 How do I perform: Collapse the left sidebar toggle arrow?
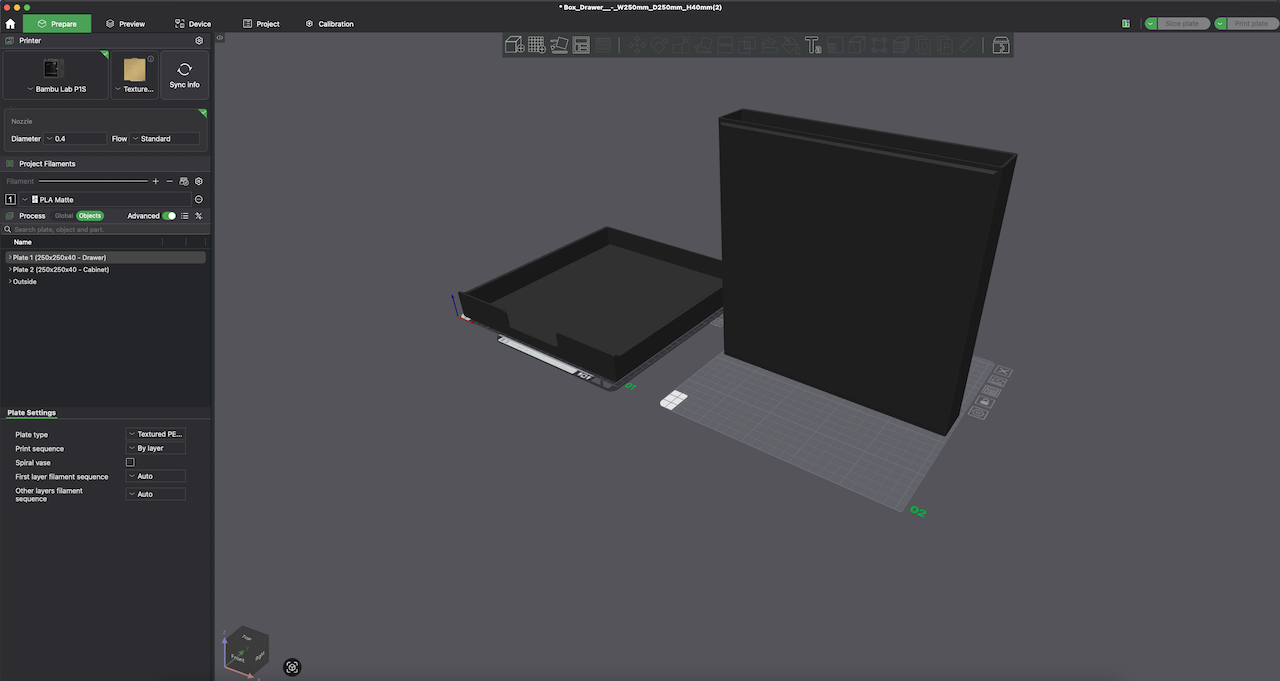pos(220,38)
